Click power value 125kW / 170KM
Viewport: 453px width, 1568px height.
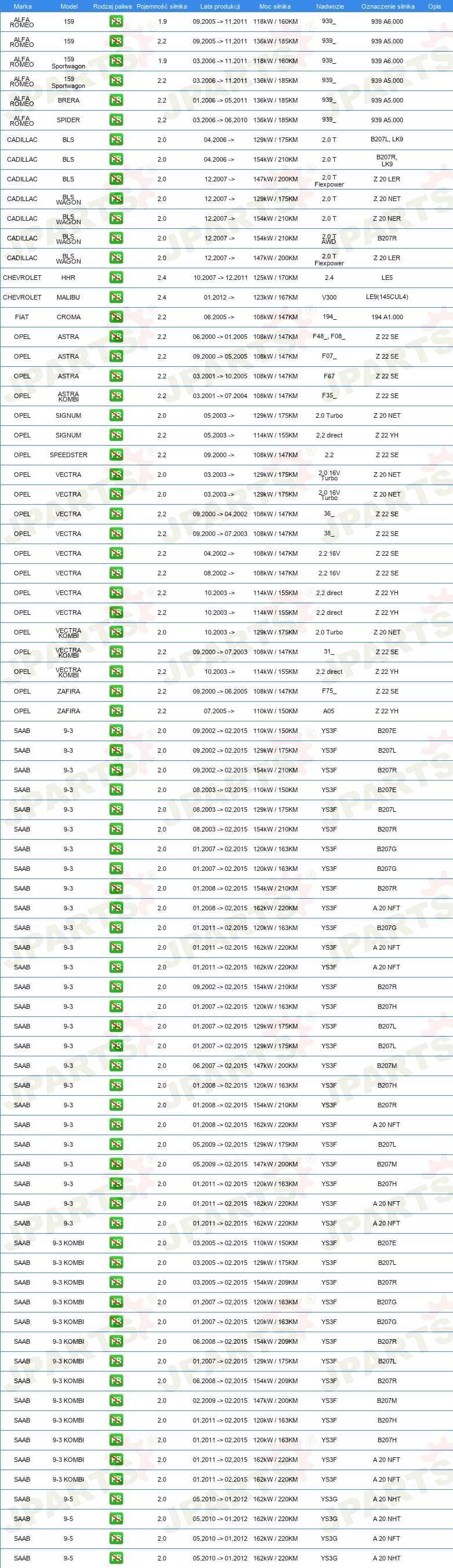pos(275,278)
